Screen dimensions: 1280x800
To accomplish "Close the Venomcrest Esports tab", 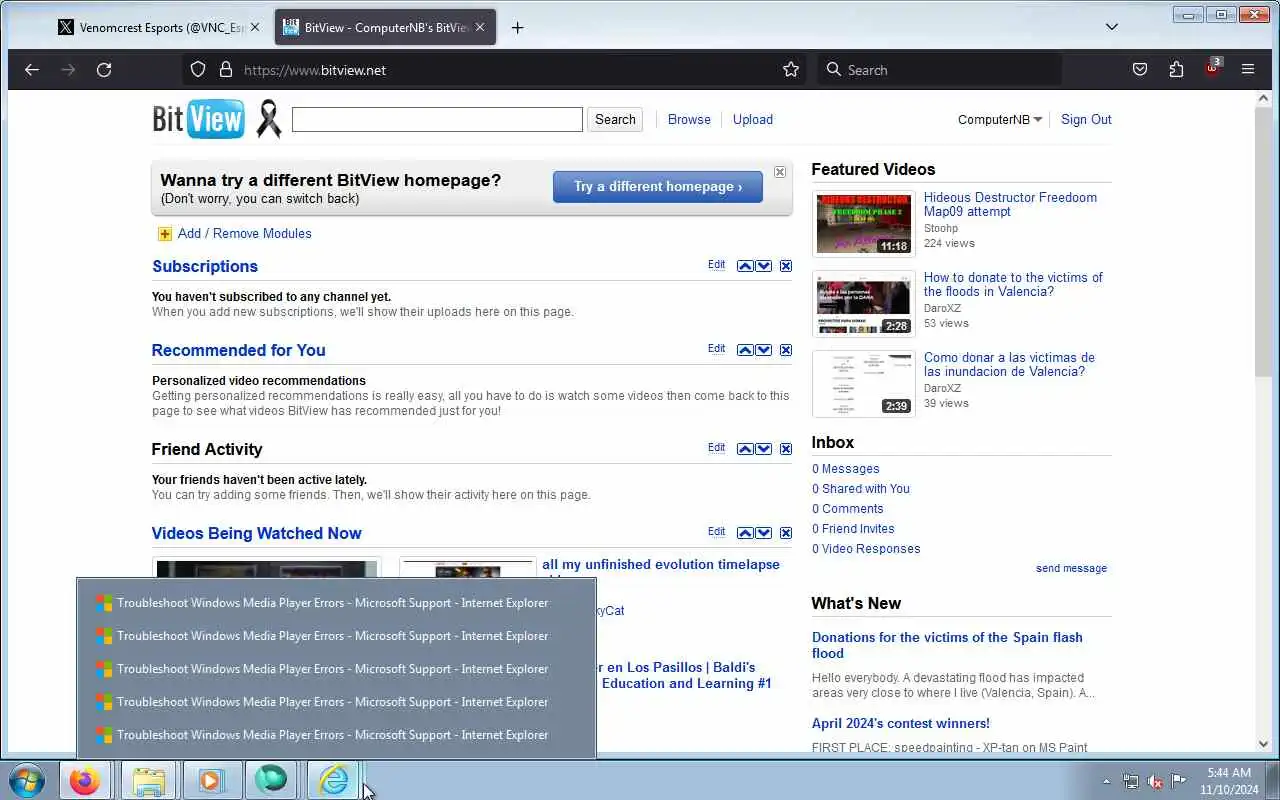I will pyautogui.click(x=254, y=28).
